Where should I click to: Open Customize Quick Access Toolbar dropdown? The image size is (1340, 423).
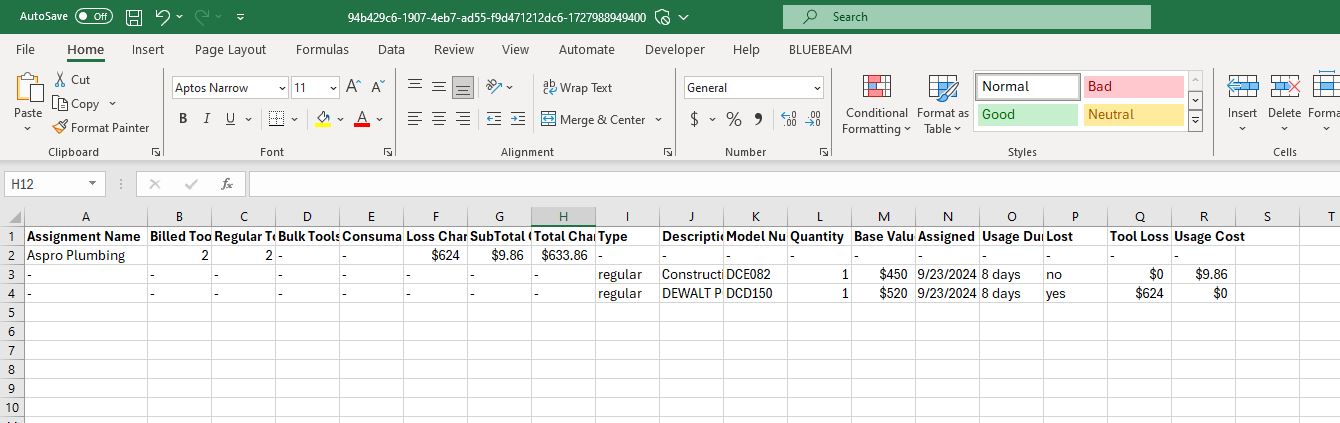pyautogui.click(x=241, y=17)
